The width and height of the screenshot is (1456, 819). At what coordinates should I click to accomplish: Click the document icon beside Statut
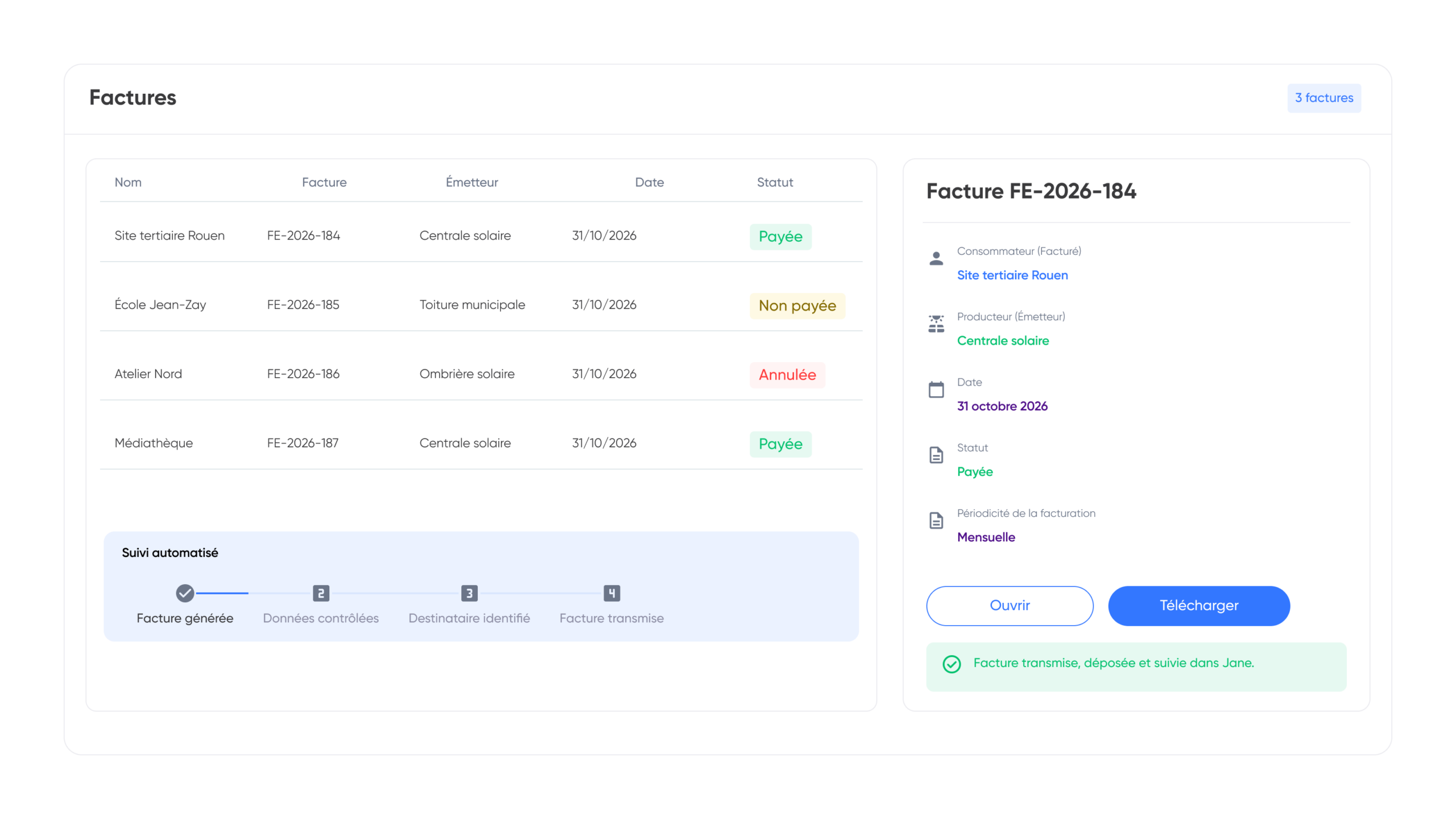(936, 455)
